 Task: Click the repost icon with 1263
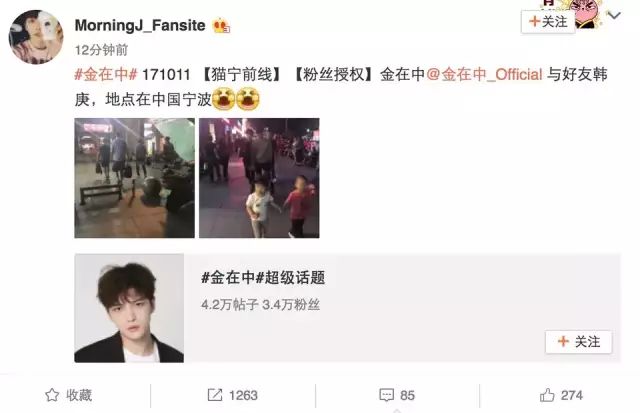(215, 395)
